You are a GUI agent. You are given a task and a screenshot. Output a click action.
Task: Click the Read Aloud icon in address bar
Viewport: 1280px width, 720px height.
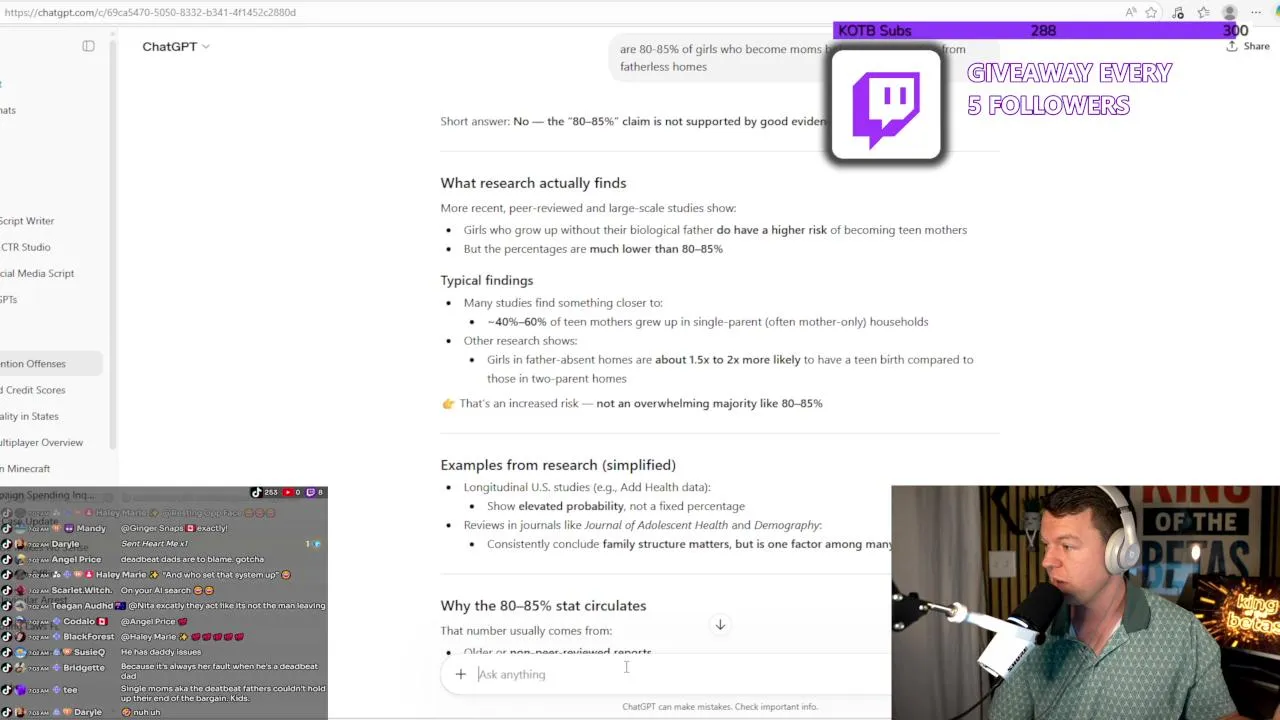pyautogui.click(x=1131, y=12)
